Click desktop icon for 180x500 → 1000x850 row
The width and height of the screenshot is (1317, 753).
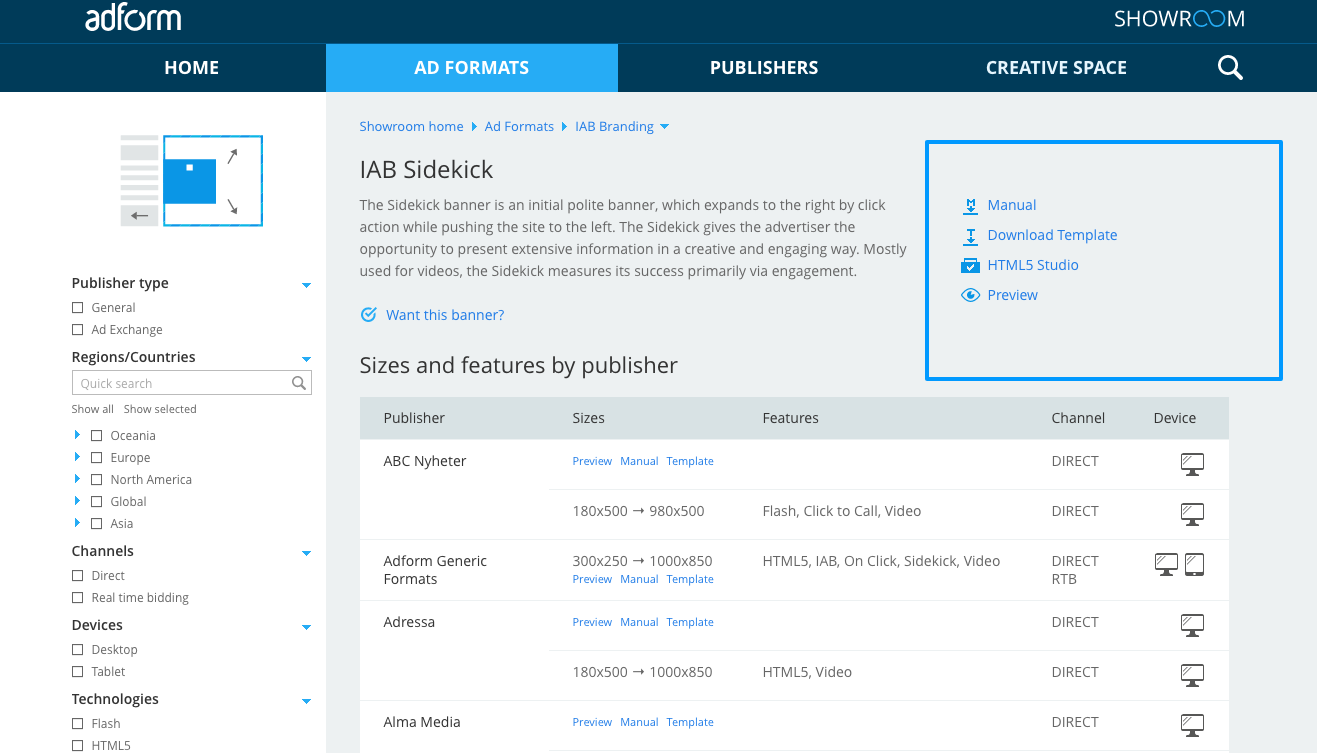(1192, 674)
